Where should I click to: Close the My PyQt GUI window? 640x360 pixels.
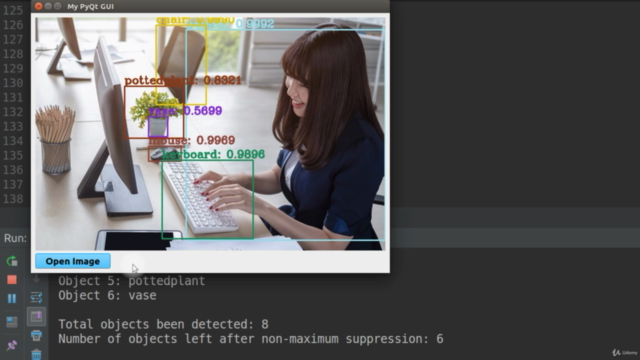38,6
